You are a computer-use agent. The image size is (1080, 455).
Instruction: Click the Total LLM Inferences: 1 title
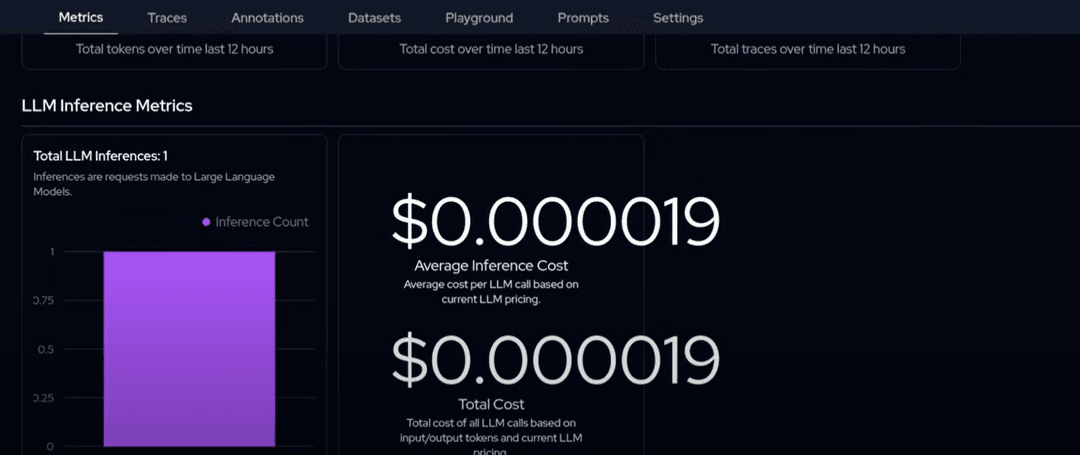tap(100, 156)
